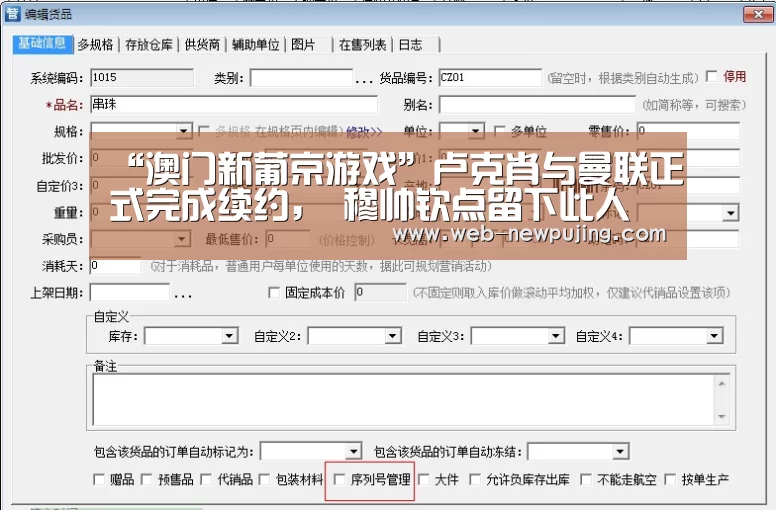Go to the 辅助单位 tab

(x=255, y=45)
